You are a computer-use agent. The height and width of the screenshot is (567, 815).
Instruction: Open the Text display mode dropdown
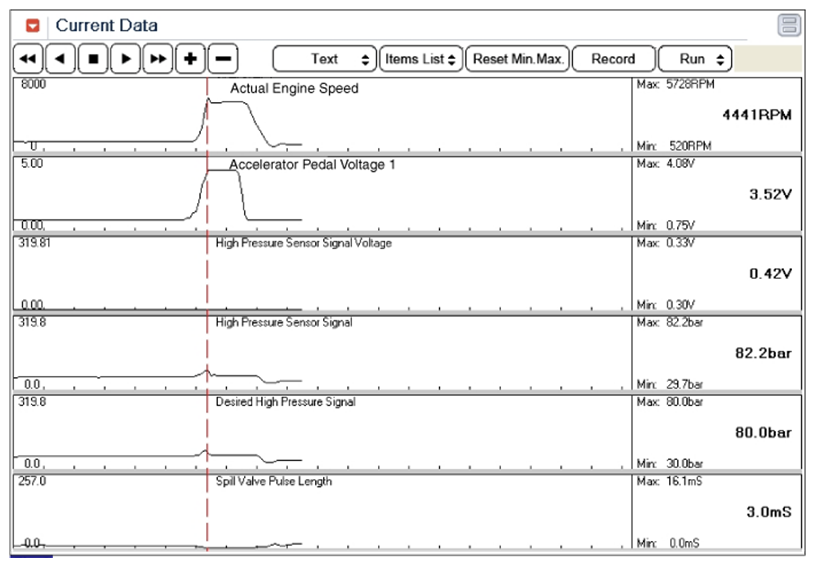pos(325,59)
